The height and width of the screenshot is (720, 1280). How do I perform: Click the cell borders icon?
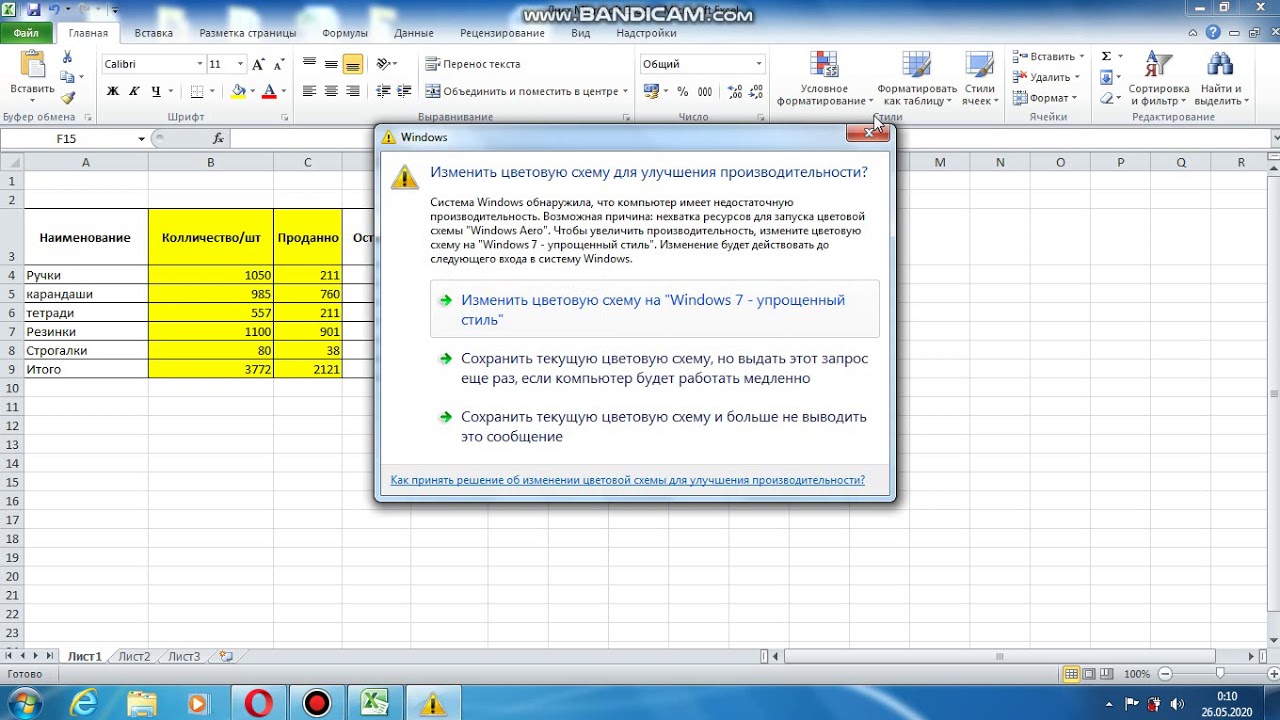coord(197,91)
